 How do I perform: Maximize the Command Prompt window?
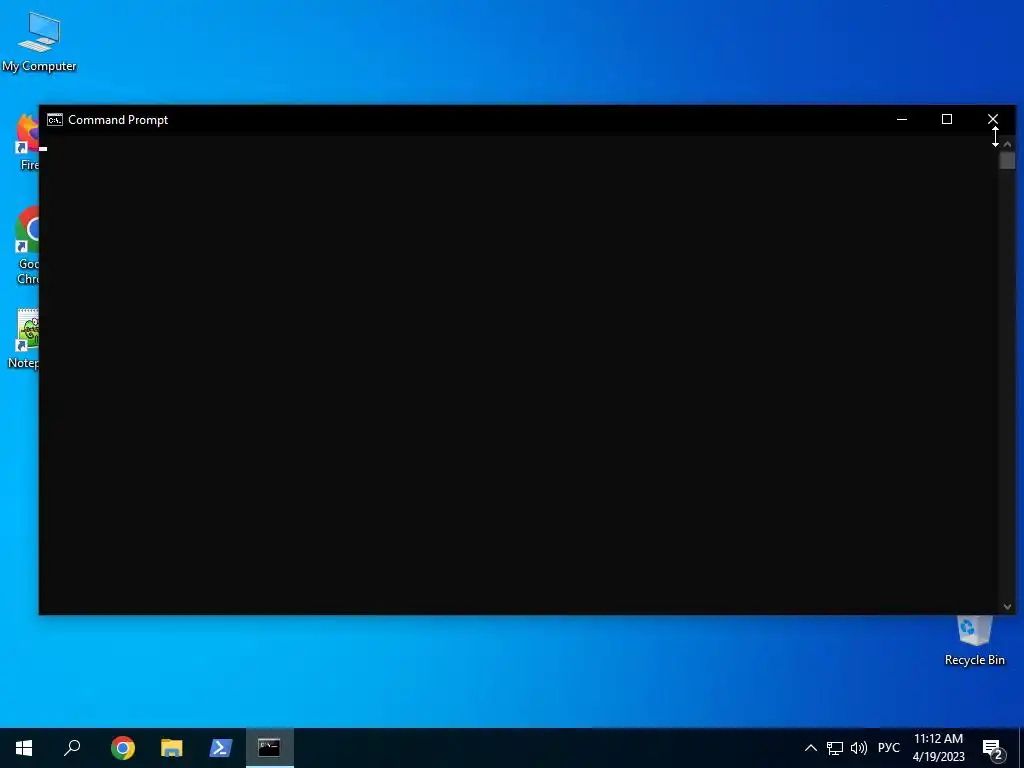pos(947,120)
